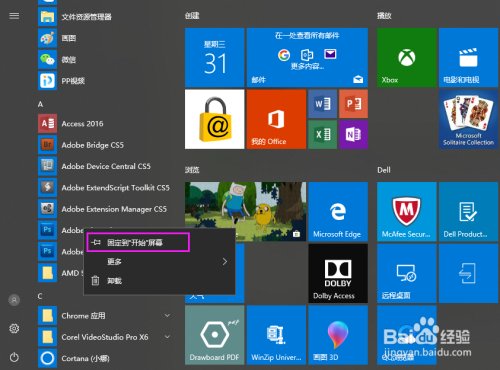Launch 画图 3D tile
This screenshot has height=370, width=500.
pos(338,335)
